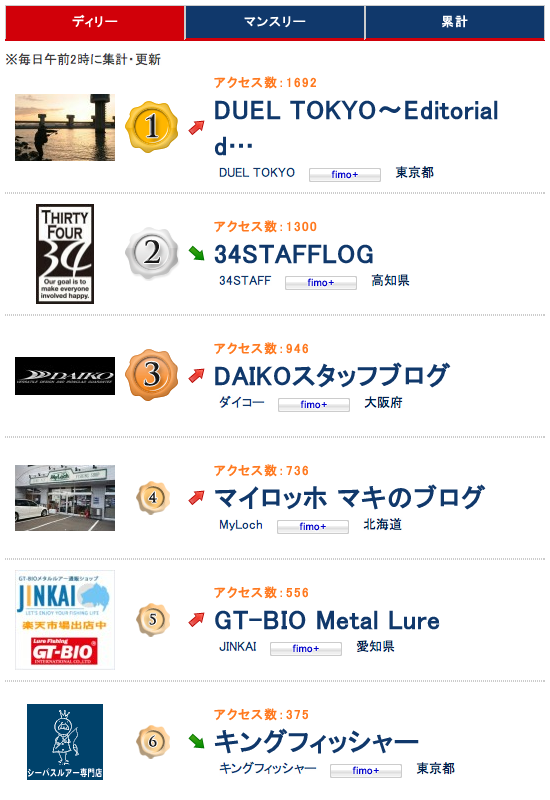Switch to the マンスリー tab
The height and width of the screenshot is (800, 550).
[x=274, y=22]
